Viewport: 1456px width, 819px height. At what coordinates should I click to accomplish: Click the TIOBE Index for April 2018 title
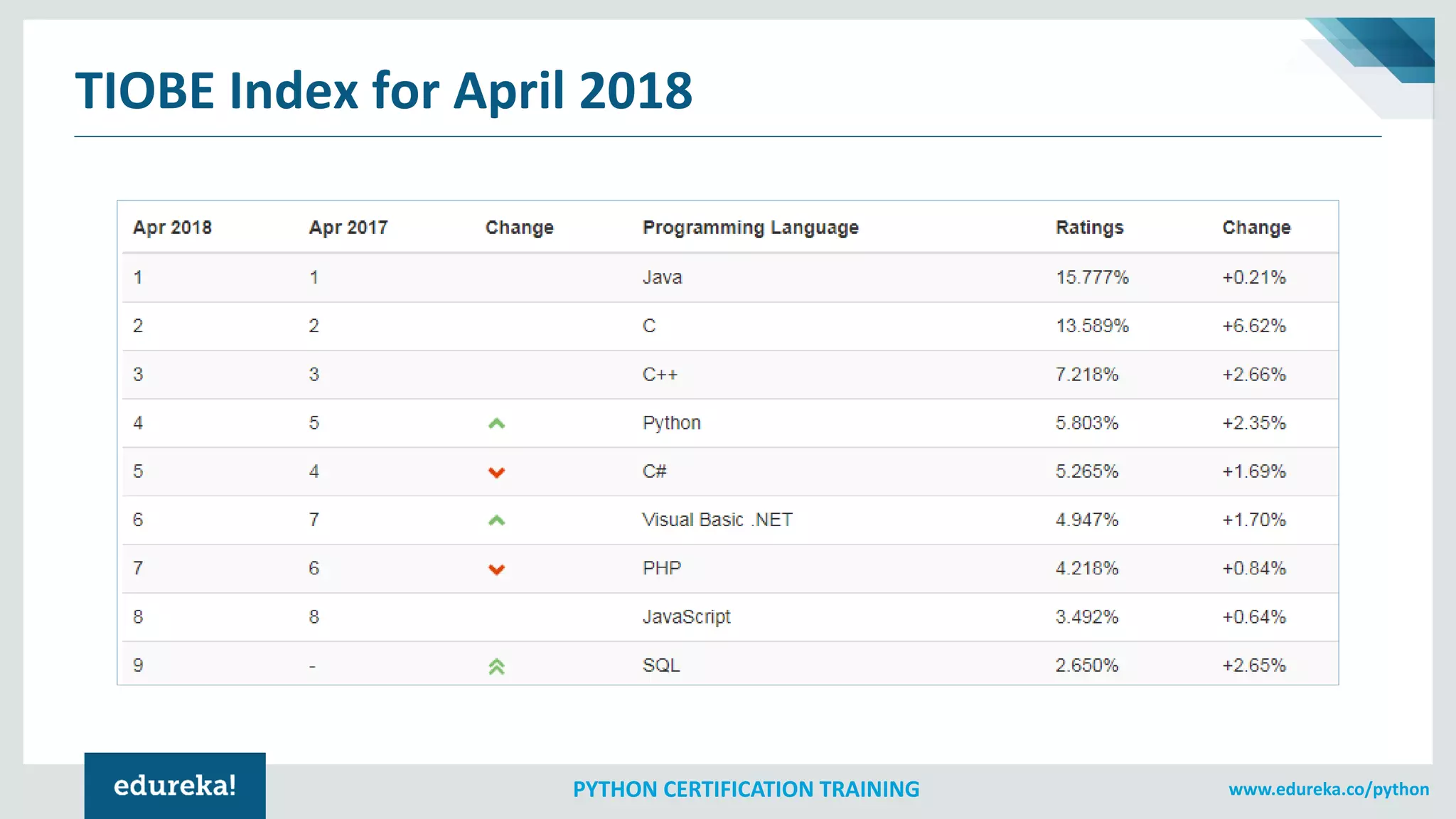click(x=384, y=91)
